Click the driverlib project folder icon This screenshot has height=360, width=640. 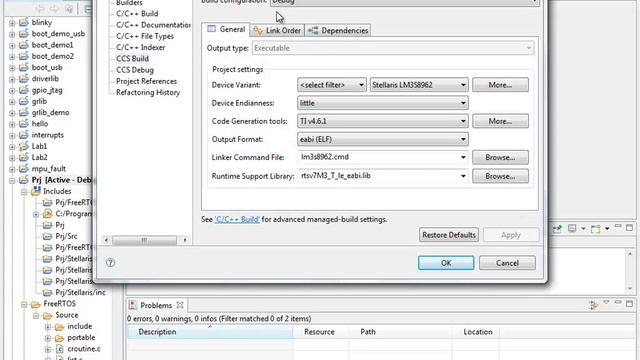[24, 78]
